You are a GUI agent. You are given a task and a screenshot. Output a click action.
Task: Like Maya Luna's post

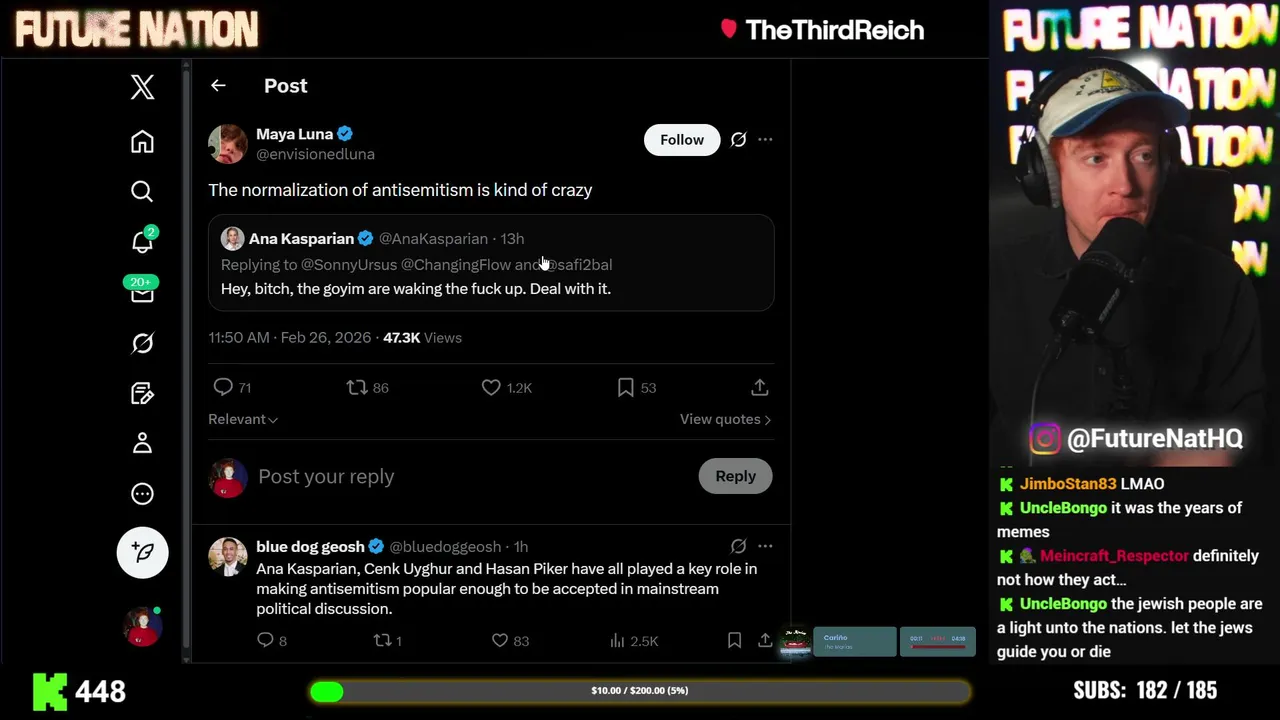[491, 387]
